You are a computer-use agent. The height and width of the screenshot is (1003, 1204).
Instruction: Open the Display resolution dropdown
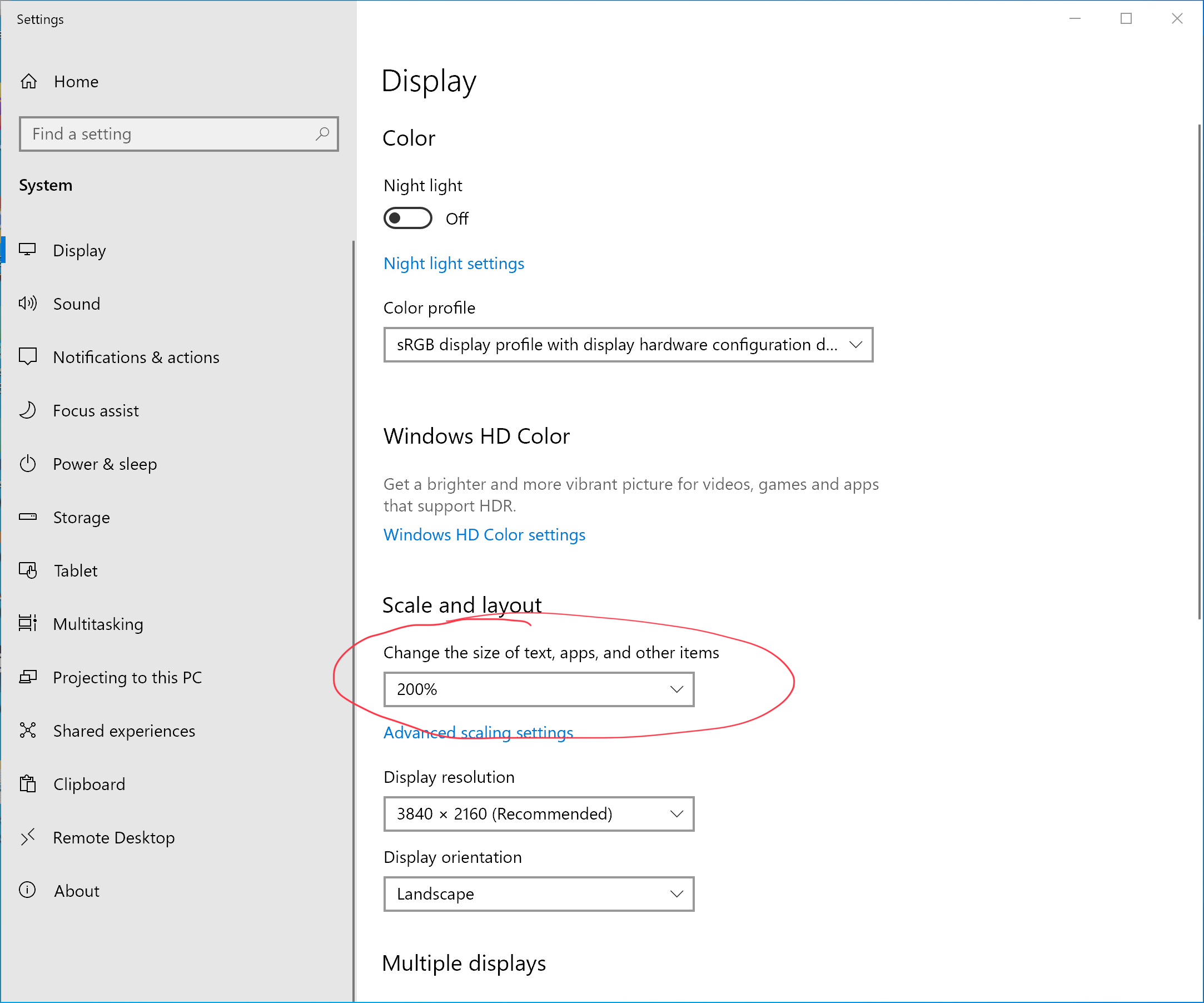539,814
